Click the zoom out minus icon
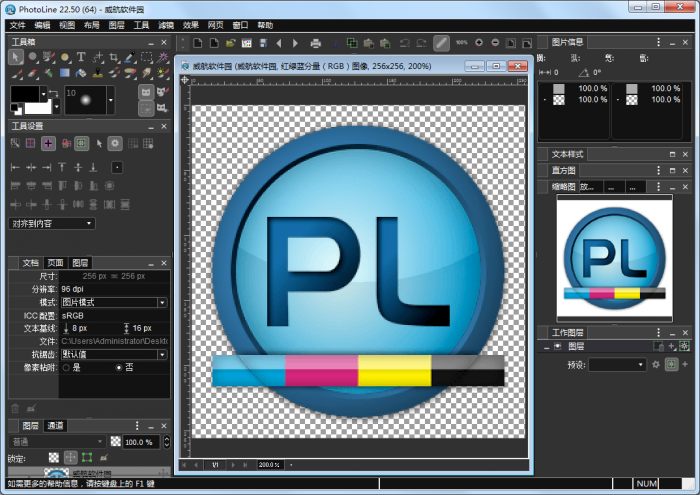700x495 pixels. pos(495,43)
